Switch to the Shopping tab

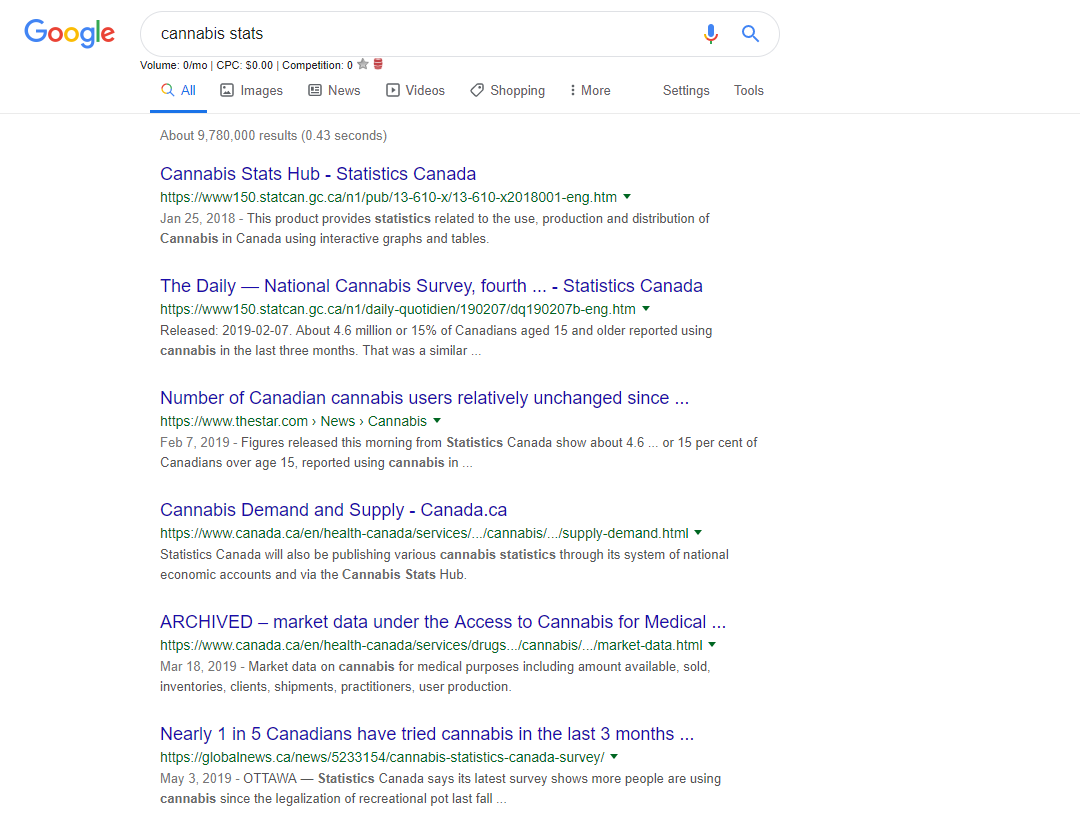click(508, 91)
